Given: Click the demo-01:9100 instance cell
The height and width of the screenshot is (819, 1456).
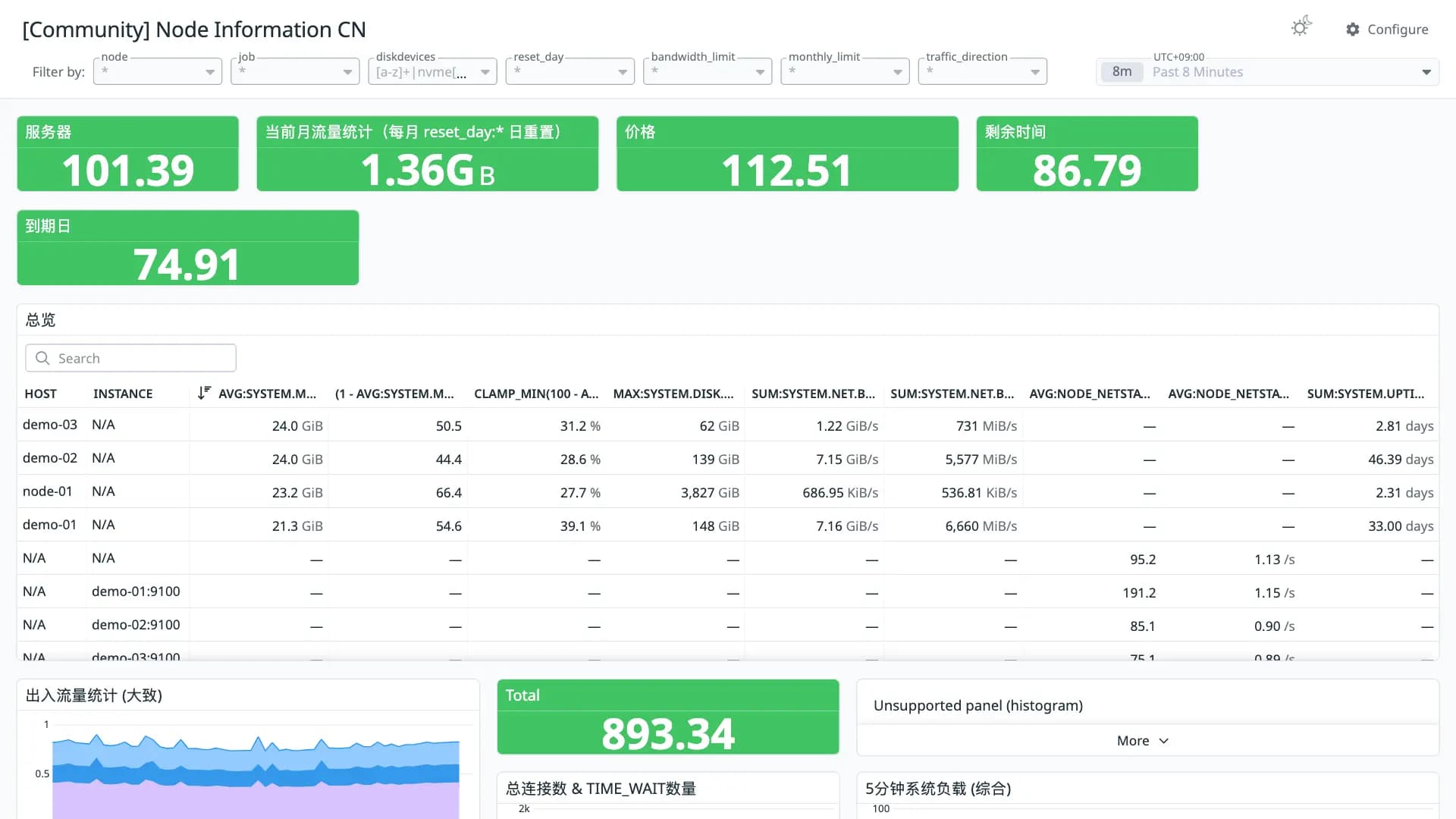Looking at the screenshot, I should (x=136, y=591).
